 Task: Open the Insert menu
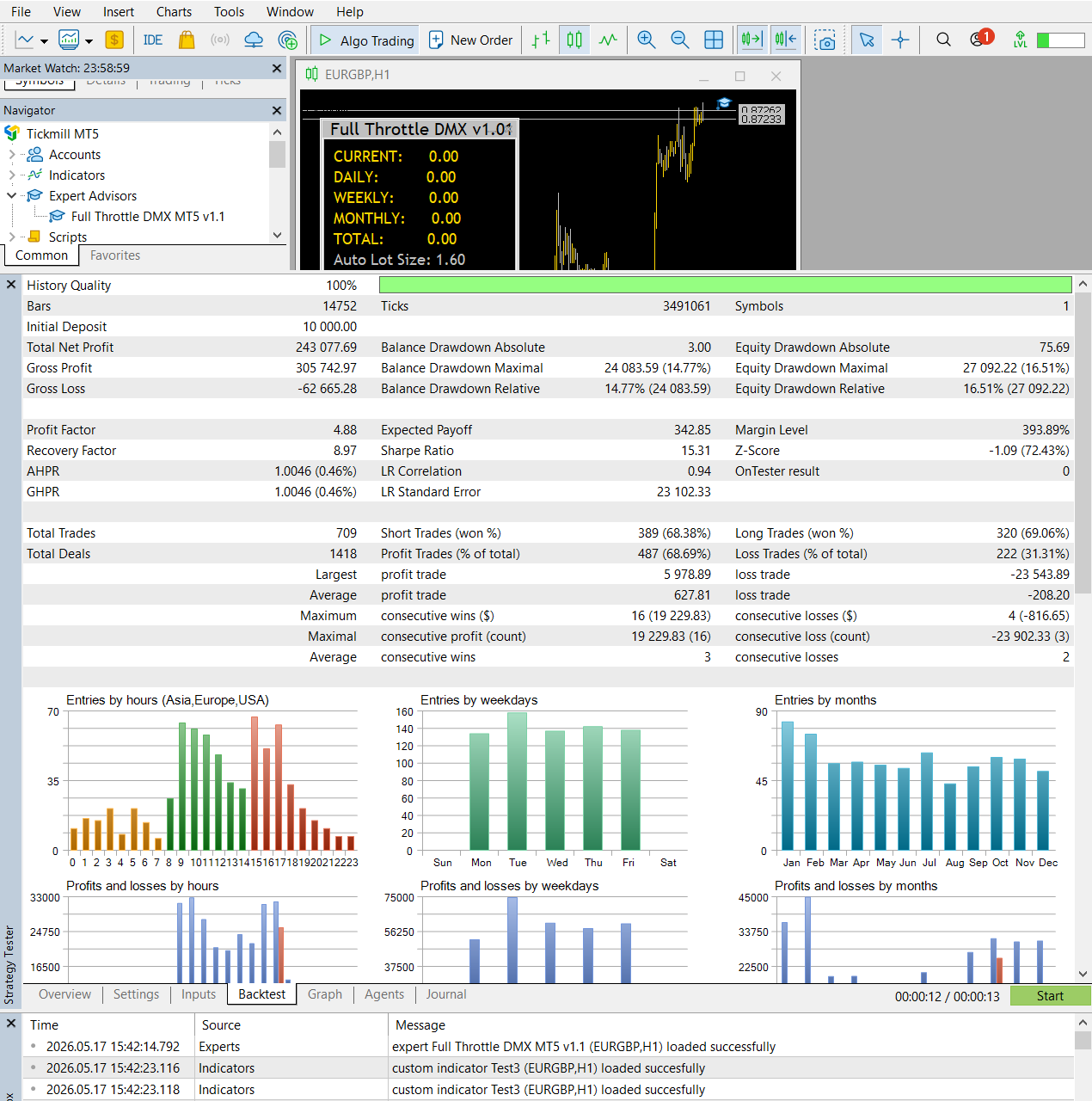(x=119, y=12)
